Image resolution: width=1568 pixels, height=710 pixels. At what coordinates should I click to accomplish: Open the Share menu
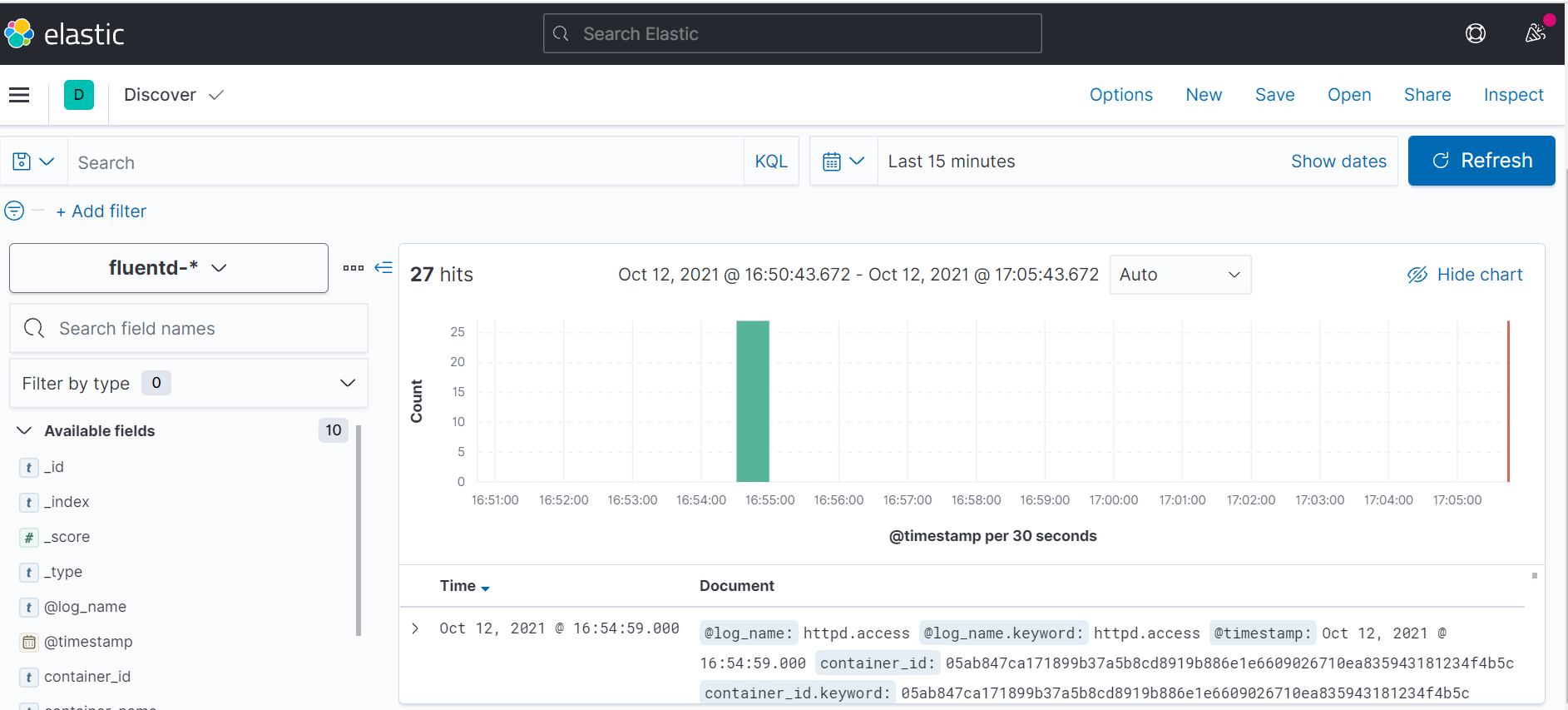[1427, 95]
